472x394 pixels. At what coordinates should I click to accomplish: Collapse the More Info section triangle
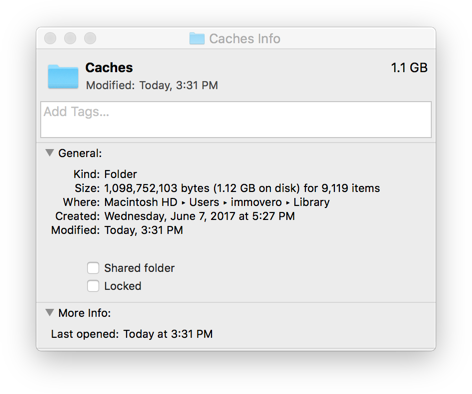pyautogui.click(x=50, y=313)
